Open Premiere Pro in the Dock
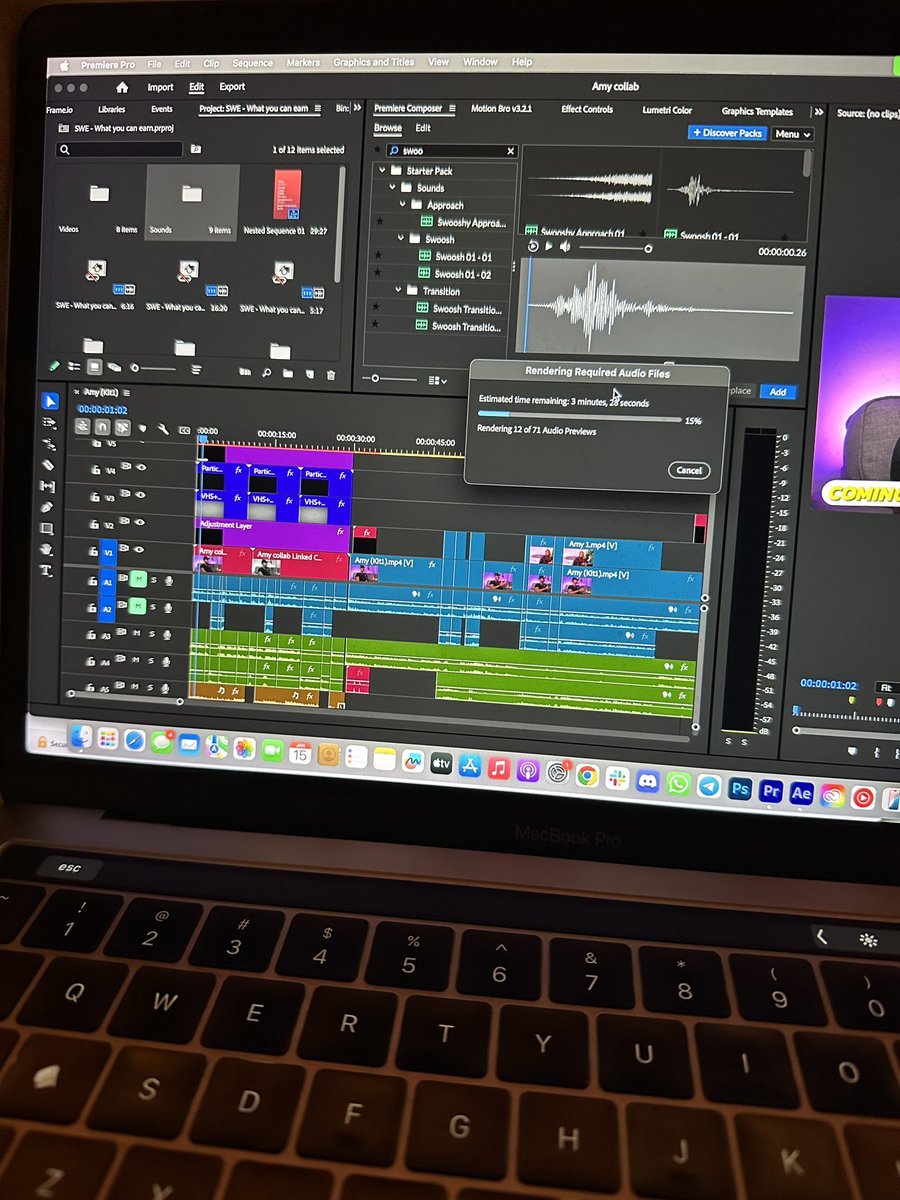The height and width of the screenshot is (1200, 900). pyautogui.click(x=770, y=790)
